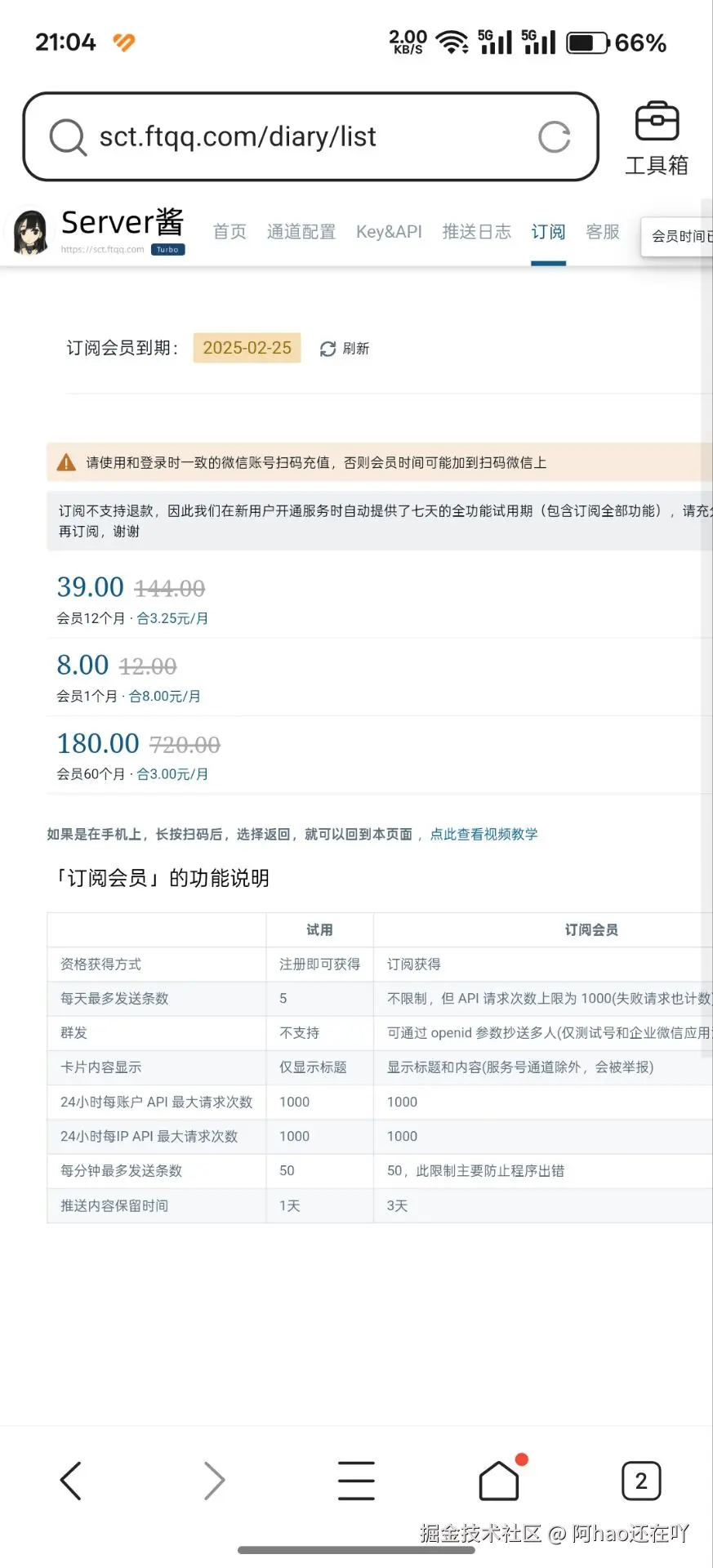This screenshot has height=1568, width=713.
Task: Tap the battery 66% indicator
Action: pyautogui.click(x=617, y=42)
